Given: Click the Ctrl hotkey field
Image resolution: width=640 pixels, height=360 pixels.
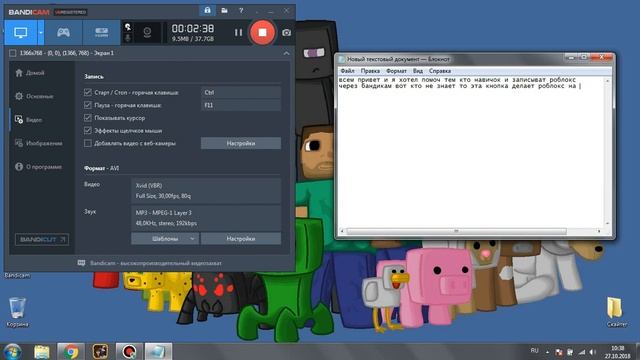Looking at the screenshot, I should (x=241, y=93).
